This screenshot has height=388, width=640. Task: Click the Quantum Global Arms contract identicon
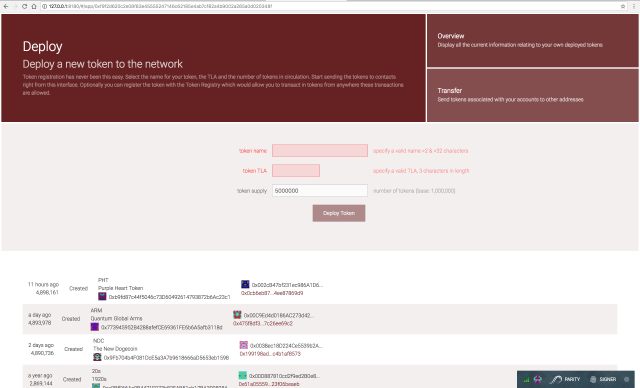(95, 327)
